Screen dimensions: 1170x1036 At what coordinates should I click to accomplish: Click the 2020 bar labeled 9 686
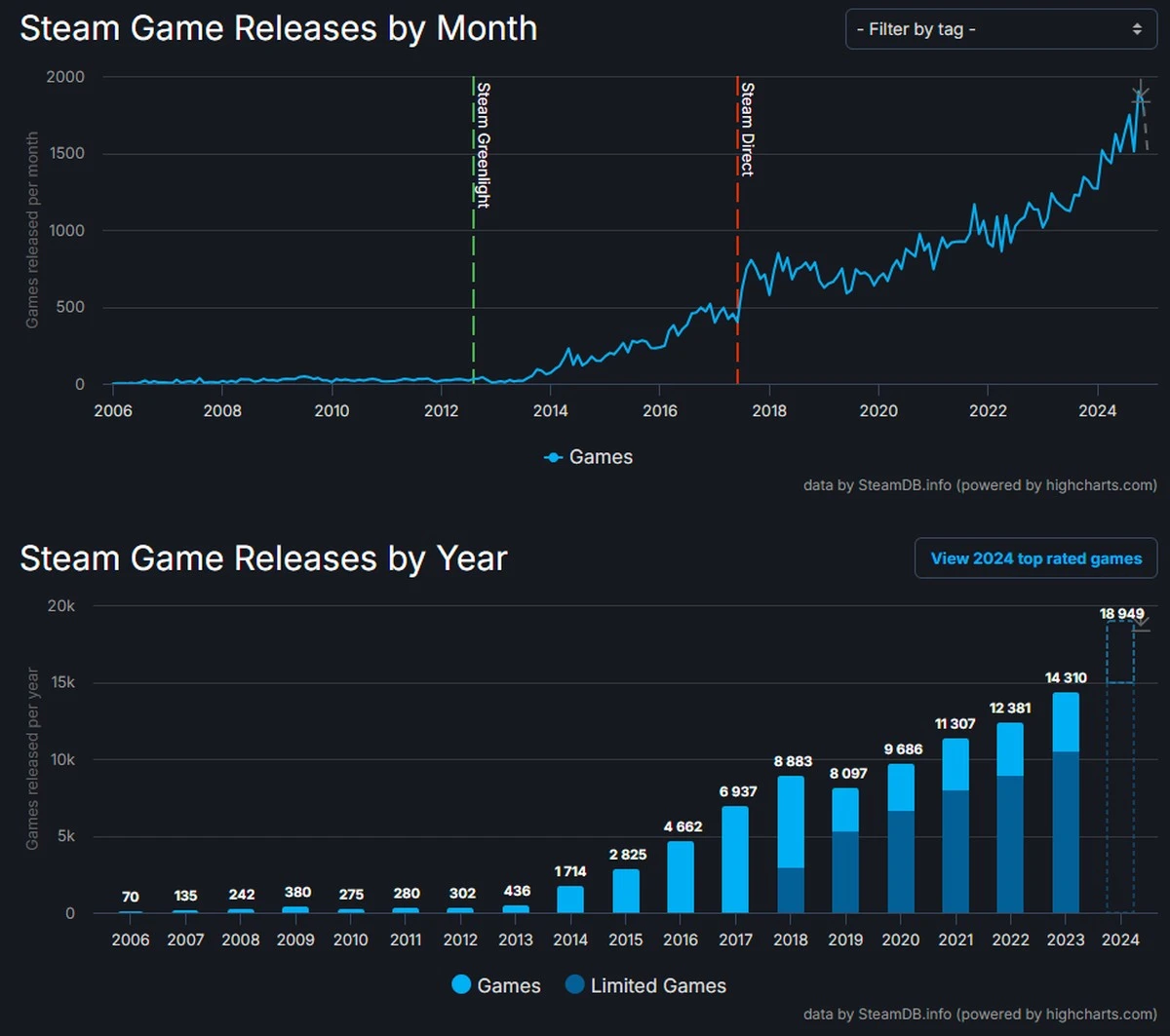901,838
